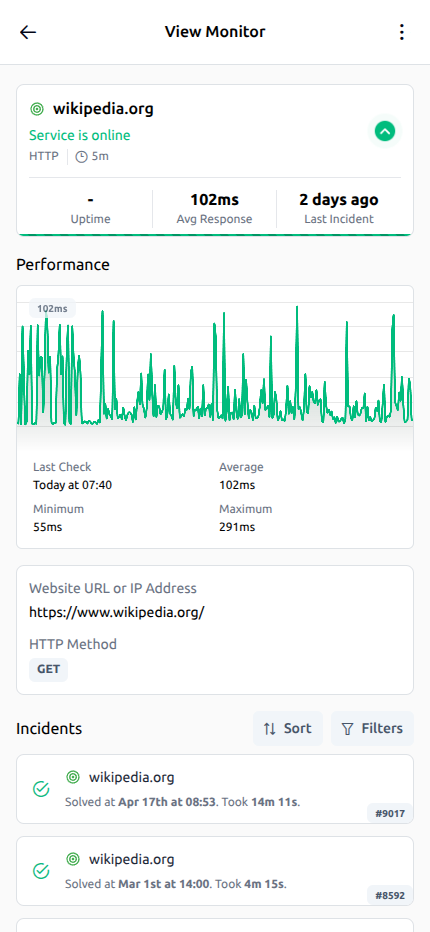Click the View Monitor page title
Image resolution: width=430 pixels, height=932 pixels.
[x=215, y=32]
